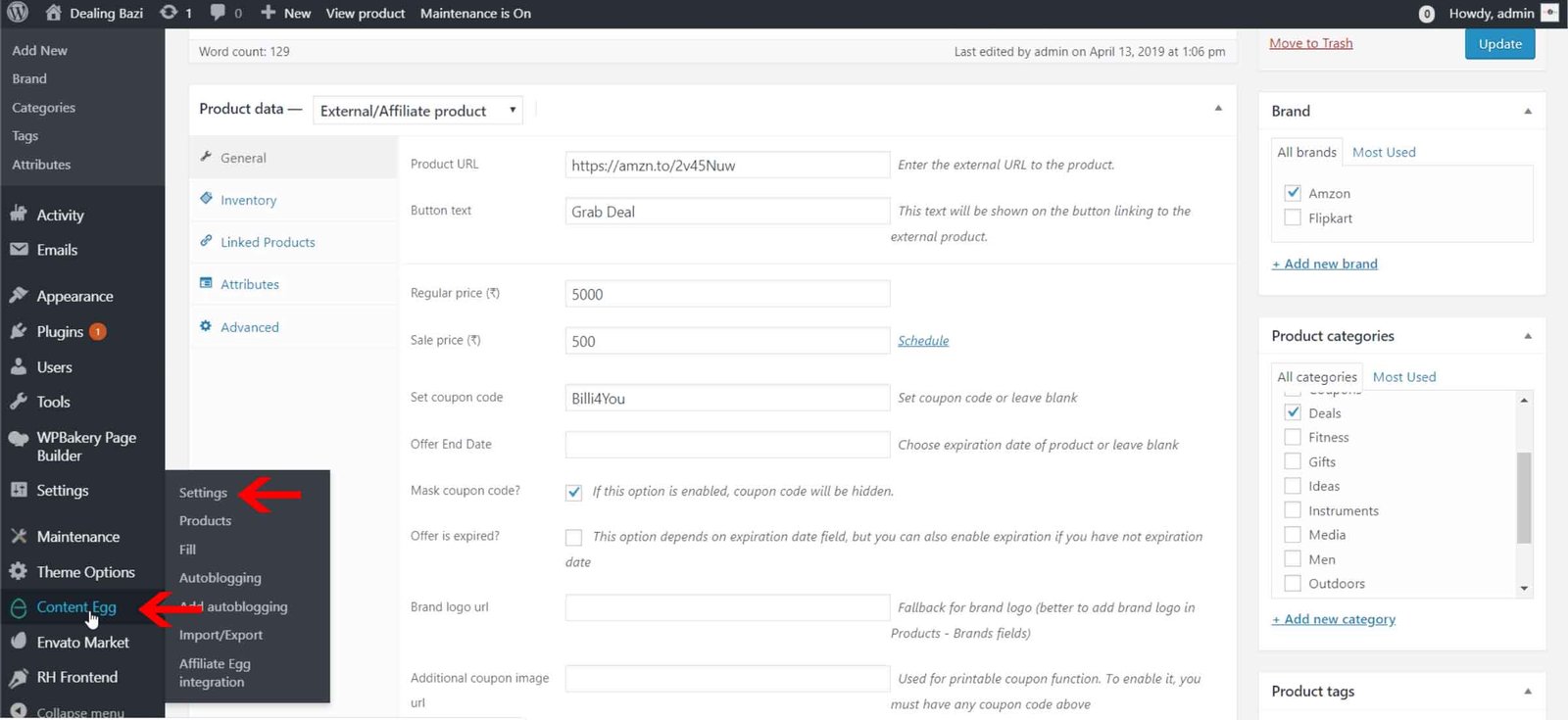Viewport: 1568px width, 720px height.
Task: Enable the Offer is expired checkbox
Action: coord(574,537)
